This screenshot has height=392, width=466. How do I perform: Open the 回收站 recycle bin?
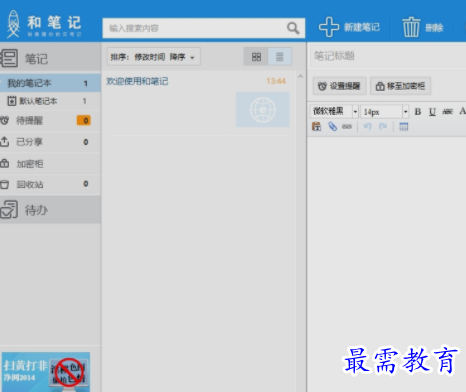[x=50, y=184]
